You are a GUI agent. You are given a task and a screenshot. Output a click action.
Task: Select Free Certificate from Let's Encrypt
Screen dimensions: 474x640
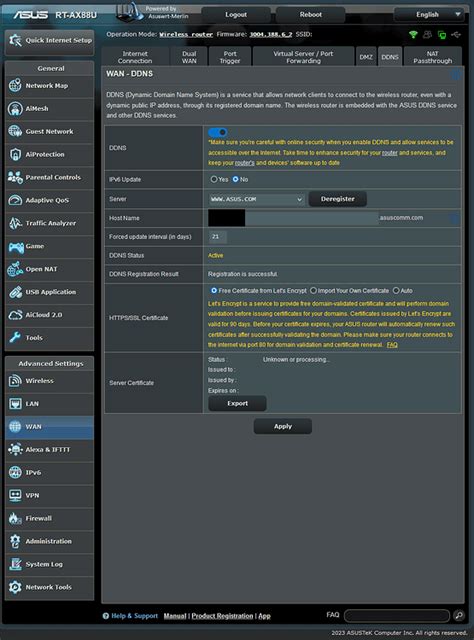[x=214, y=291]
